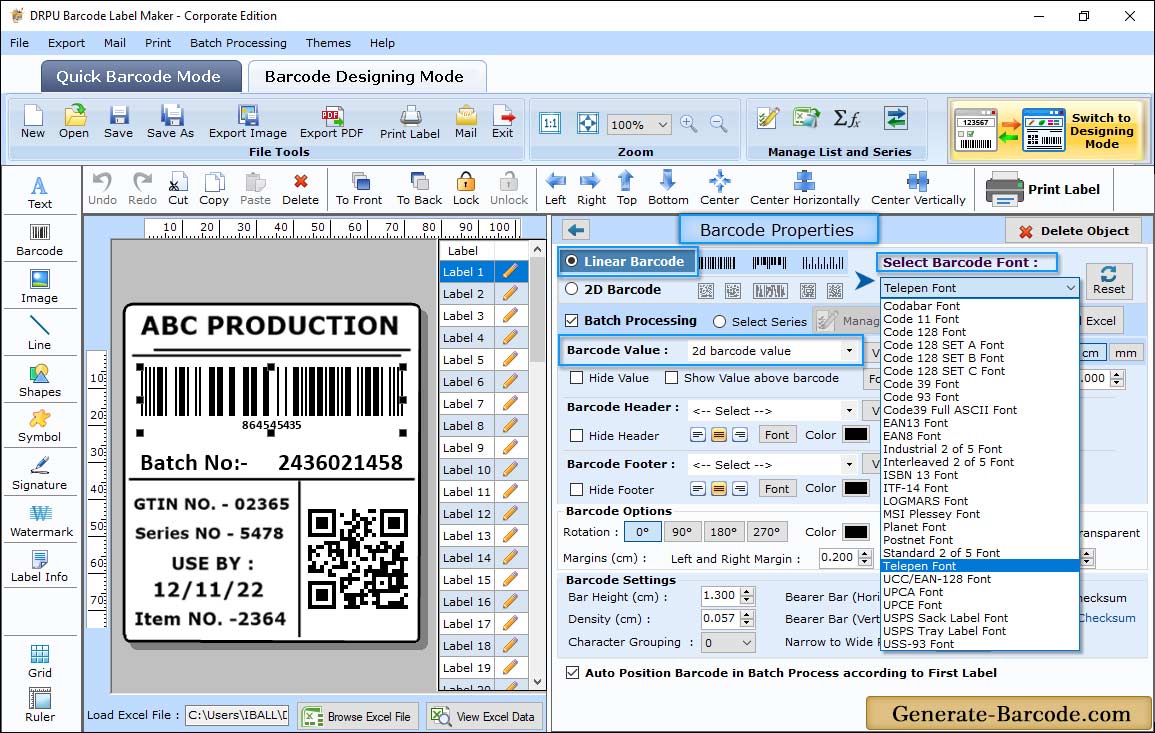Click the Mail icon in File Tools
Image resolution: width=1155 pixels, height=733 pixels.
pyautogui.click(x=466, y=122)
